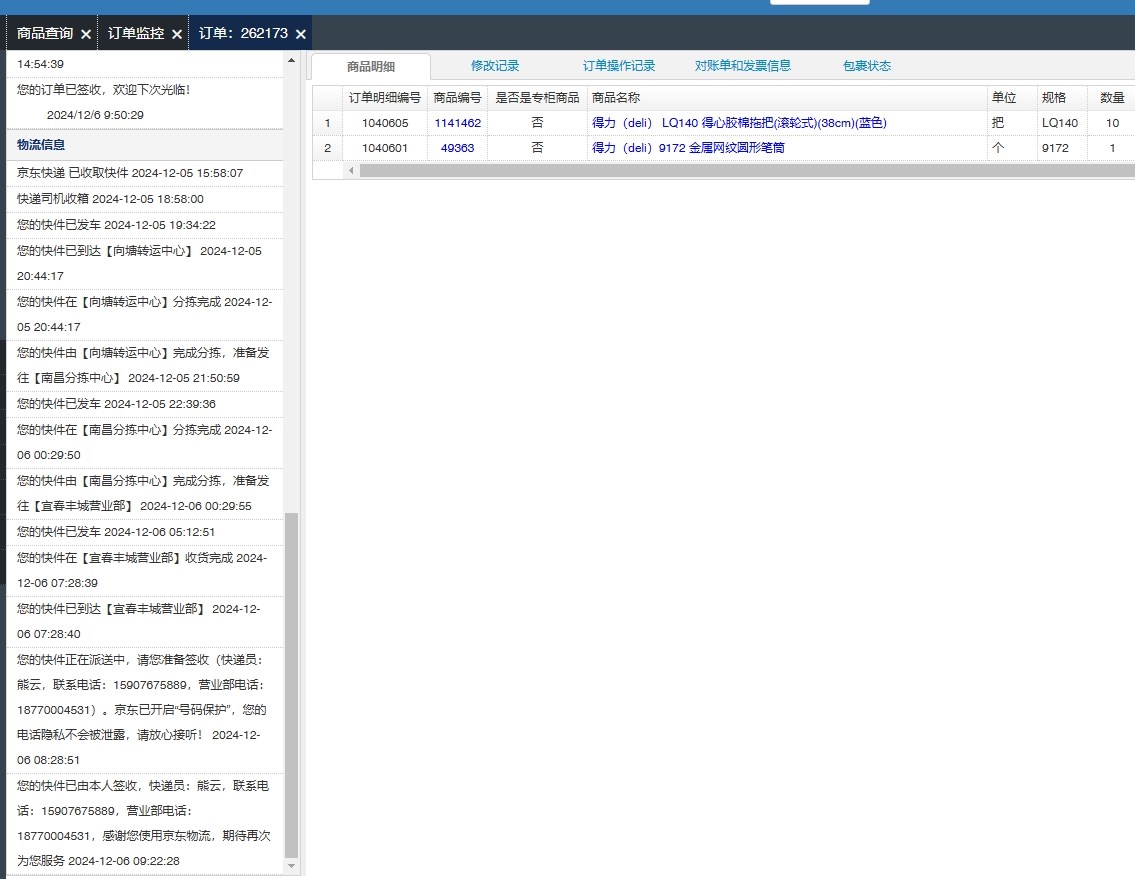Viewport: 1135px width, 879px height.
Task: Click the 准备发往【宜春丰城营业部】 entry
Action: point(145,494)
